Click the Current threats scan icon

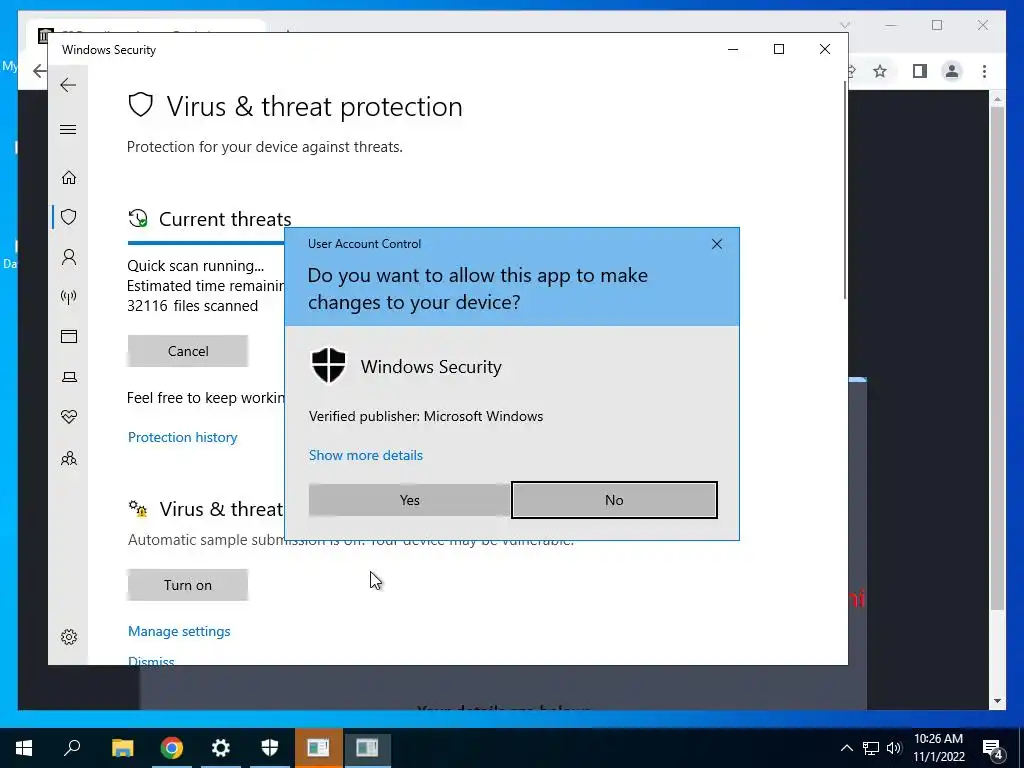pos(138,218)
